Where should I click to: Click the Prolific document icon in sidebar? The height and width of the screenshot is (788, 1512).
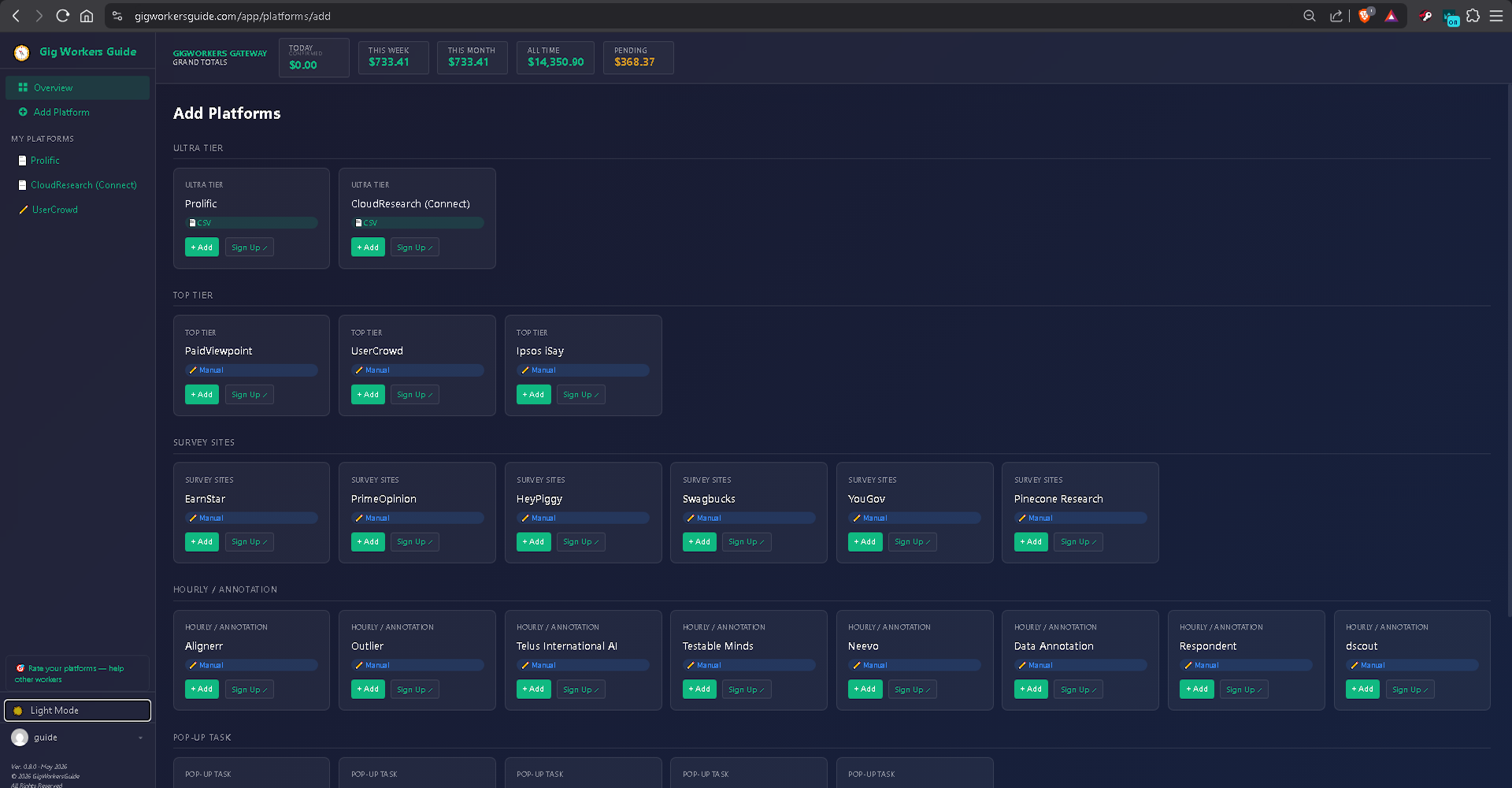pyautogui.click(x=22, y=161)
